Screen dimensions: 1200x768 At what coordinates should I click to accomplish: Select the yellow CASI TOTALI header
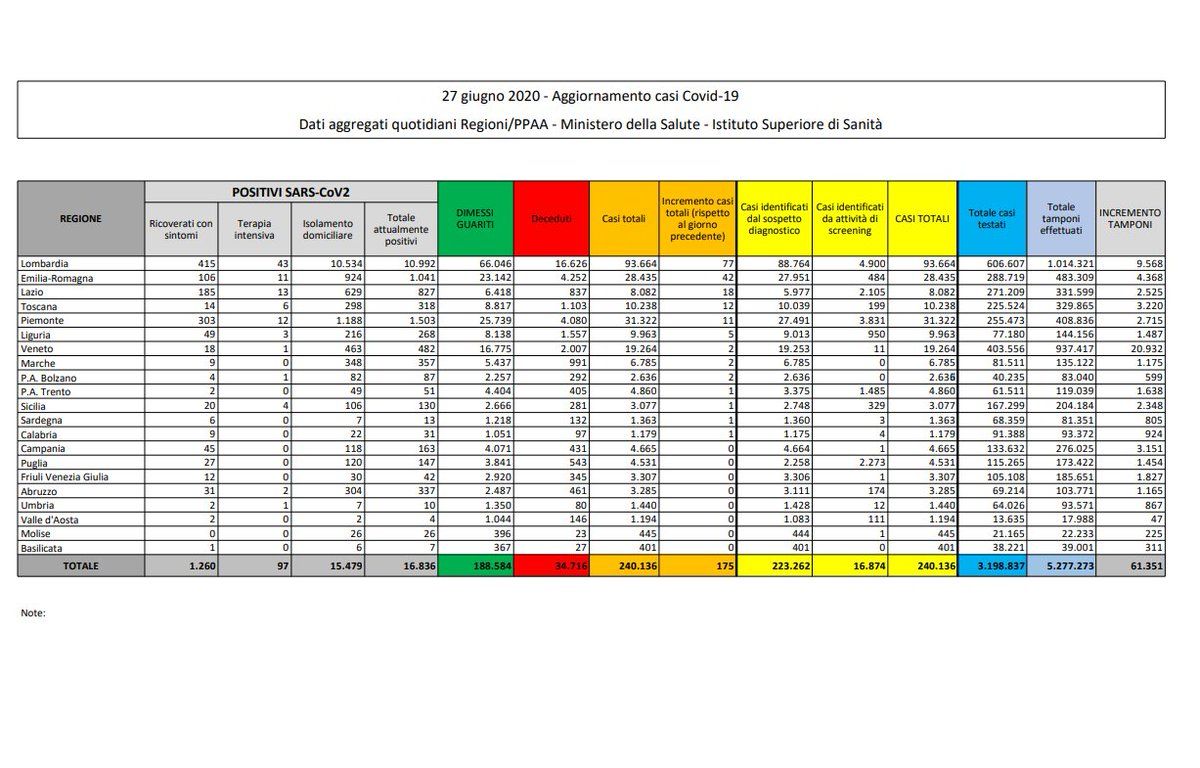(922, 218)
